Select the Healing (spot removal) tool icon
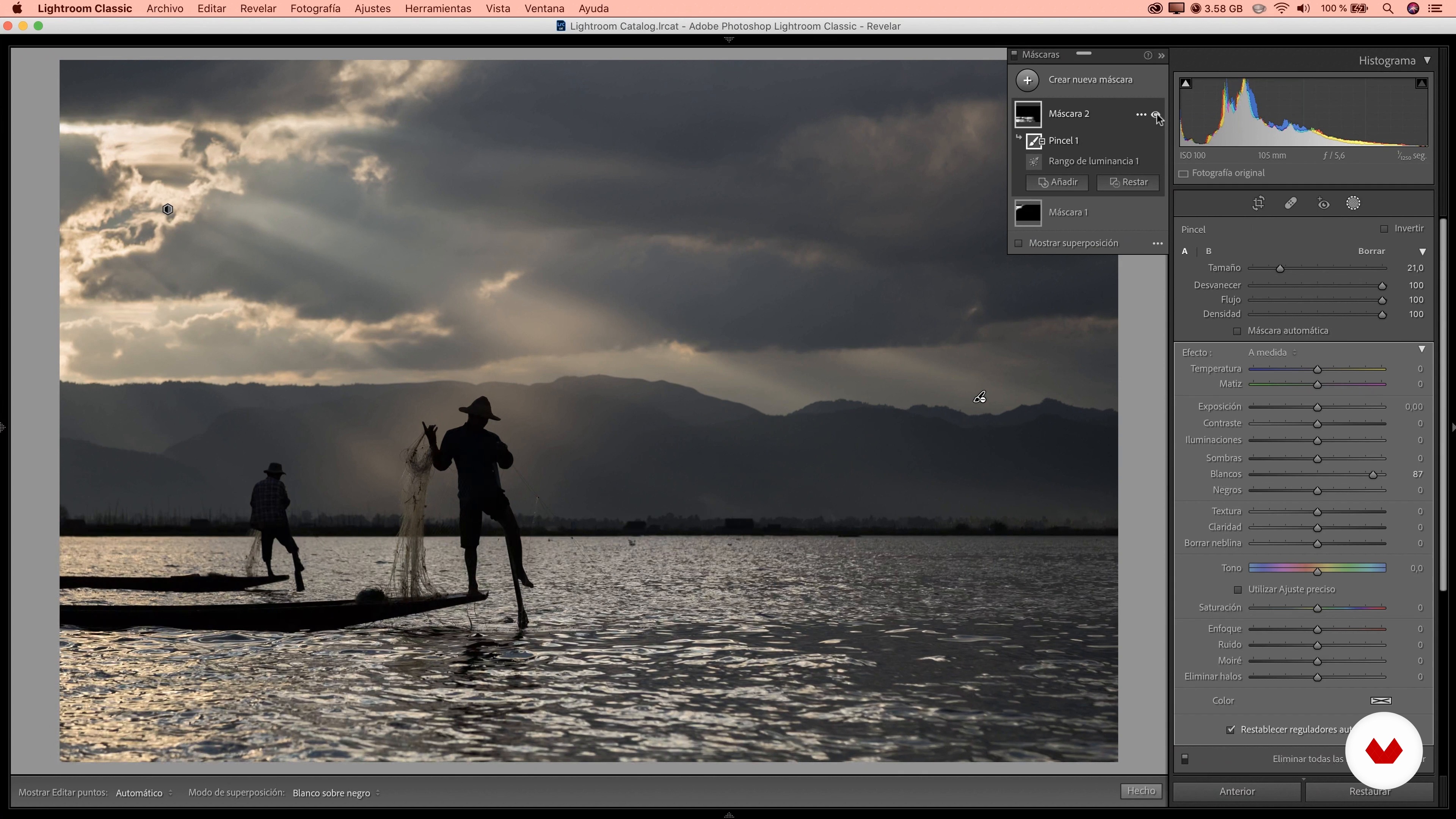 point(1290,204)
